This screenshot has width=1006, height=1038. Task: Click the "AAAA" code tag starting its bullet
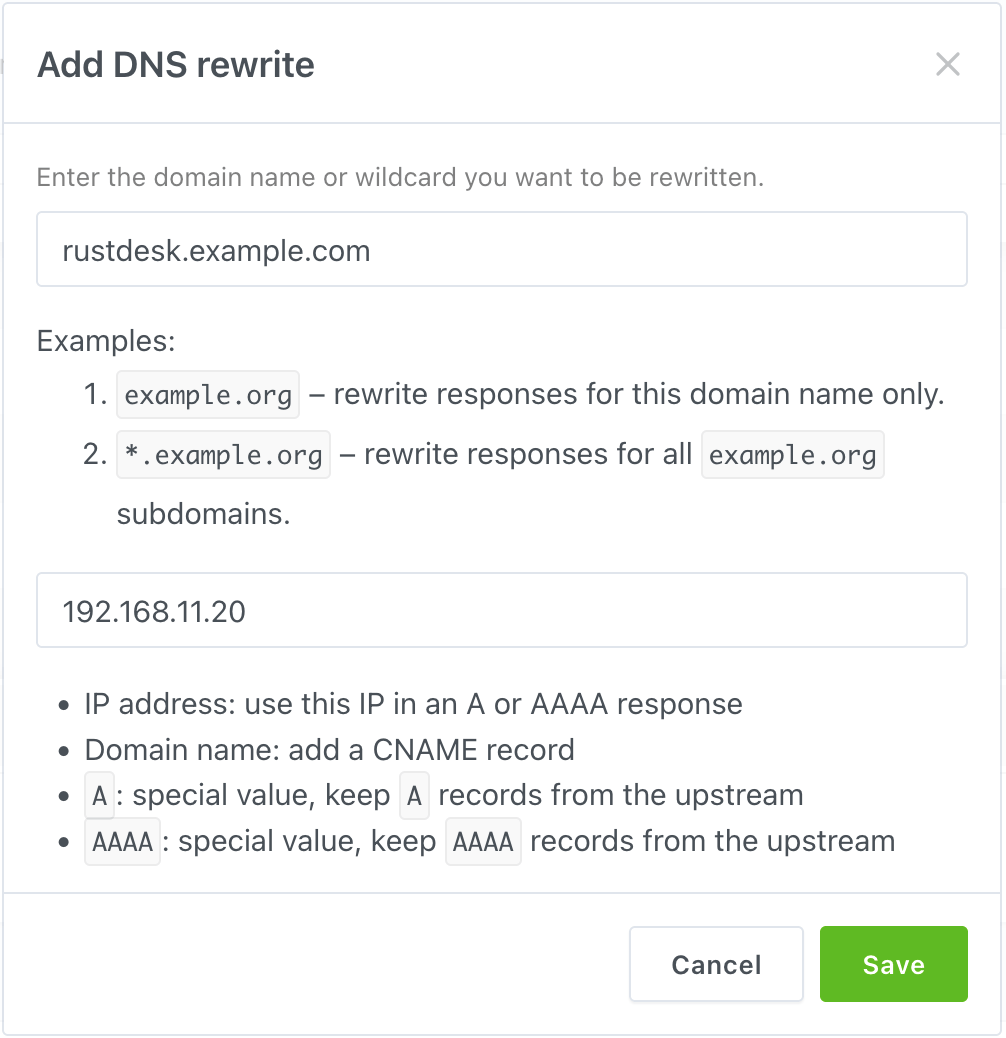(x=122, y=842)
